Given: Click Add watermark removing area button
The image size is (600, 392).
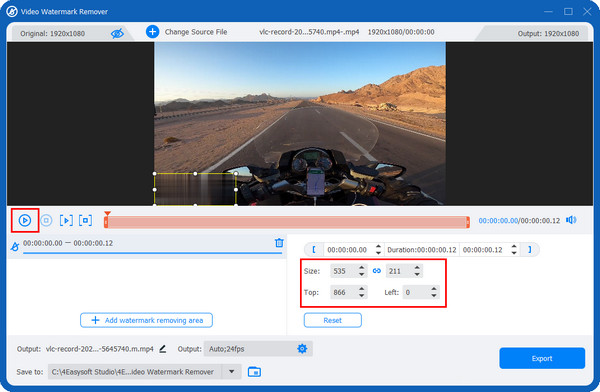Looking at the screenshot, I should tap(146, 320).
